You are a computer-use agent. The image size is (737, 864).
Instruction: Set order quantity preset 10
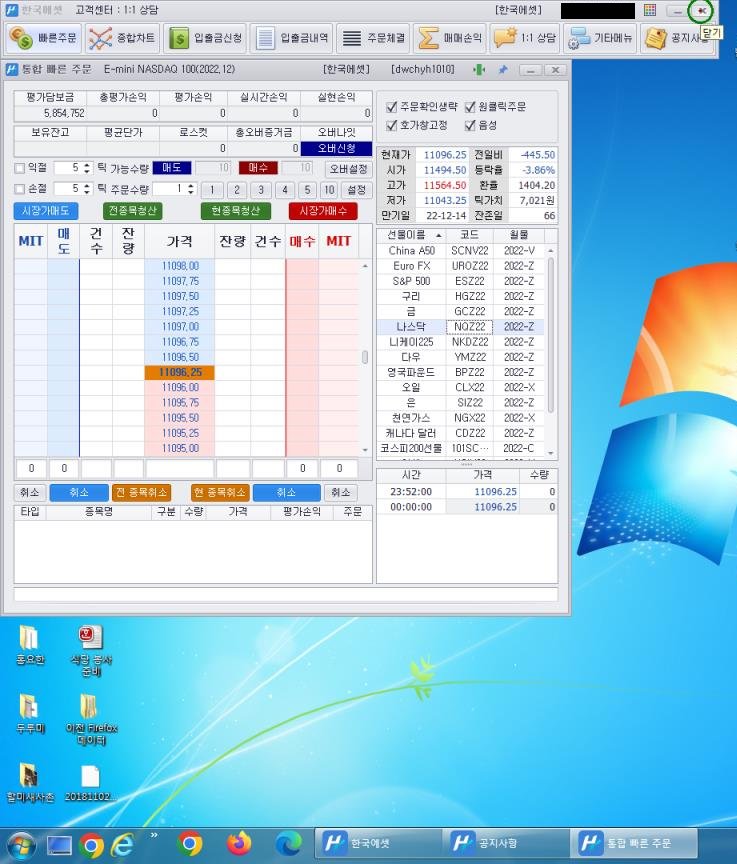coord(329,190)
